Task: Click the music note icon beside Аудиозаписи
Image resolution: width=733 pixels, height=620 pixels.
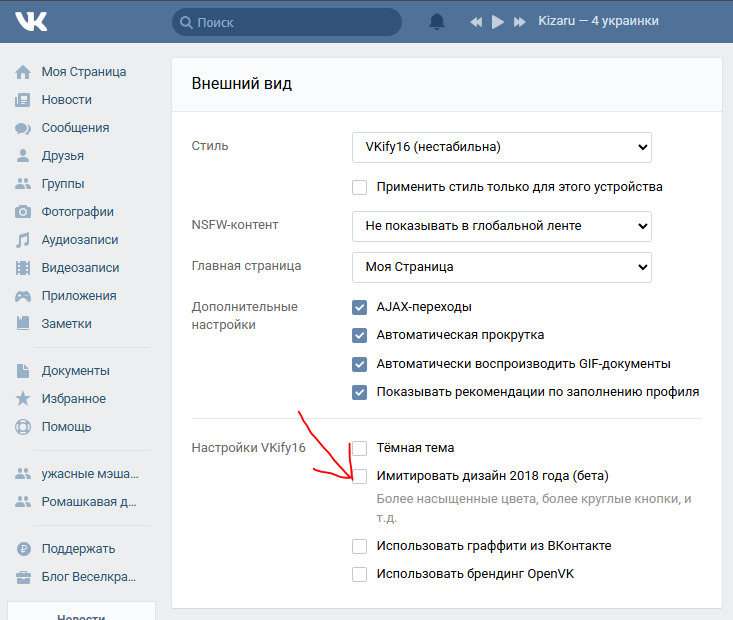Action: click(x=22, y=240)
